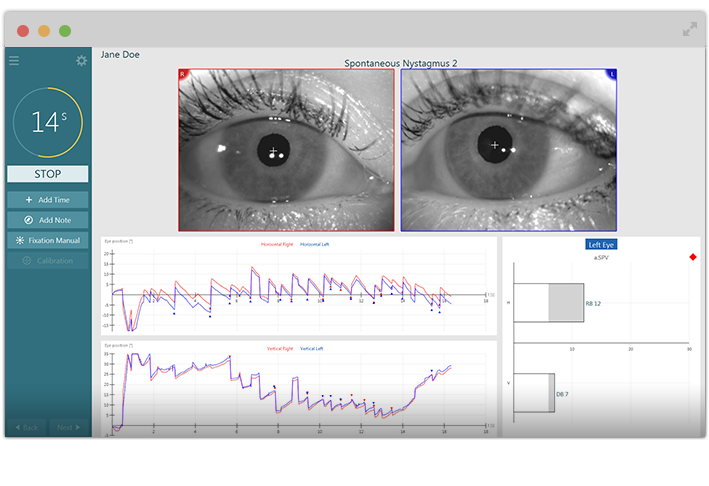Go to Next test
The width and height of the screenshot is (709, 486).
(x=69, y=427)
